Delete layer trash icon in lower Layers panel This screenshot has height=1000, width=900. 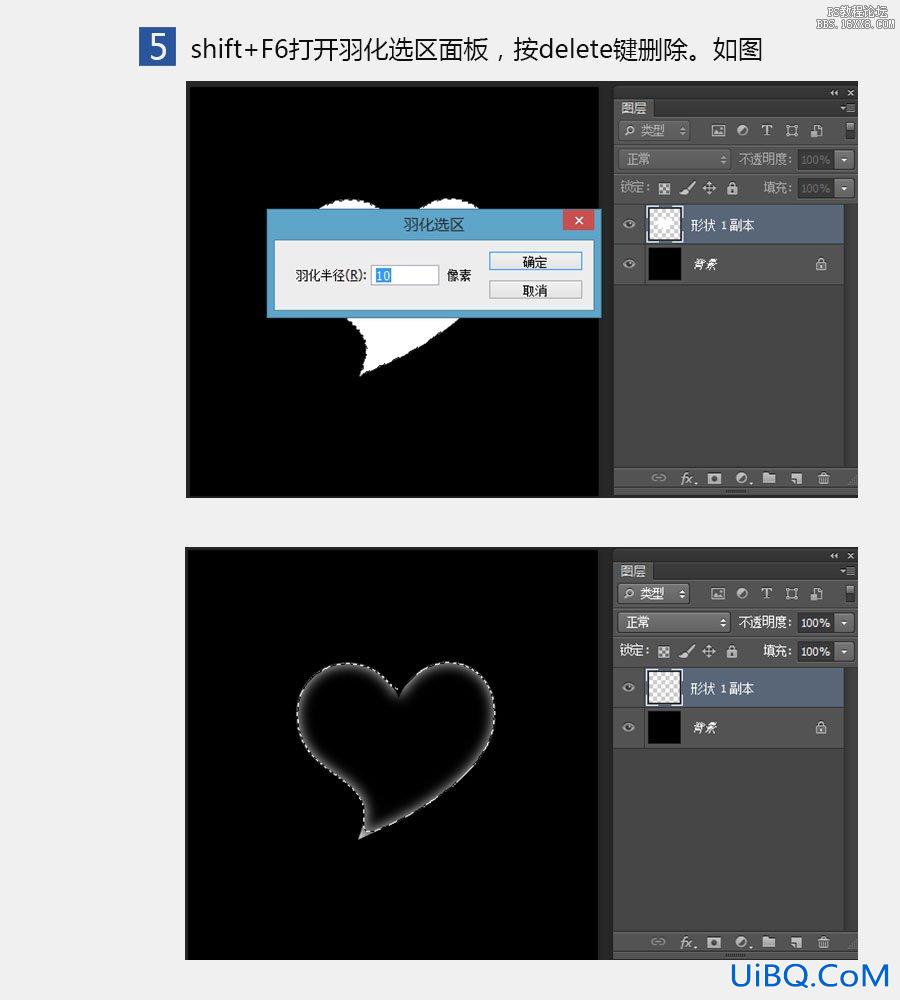point(823,942)
